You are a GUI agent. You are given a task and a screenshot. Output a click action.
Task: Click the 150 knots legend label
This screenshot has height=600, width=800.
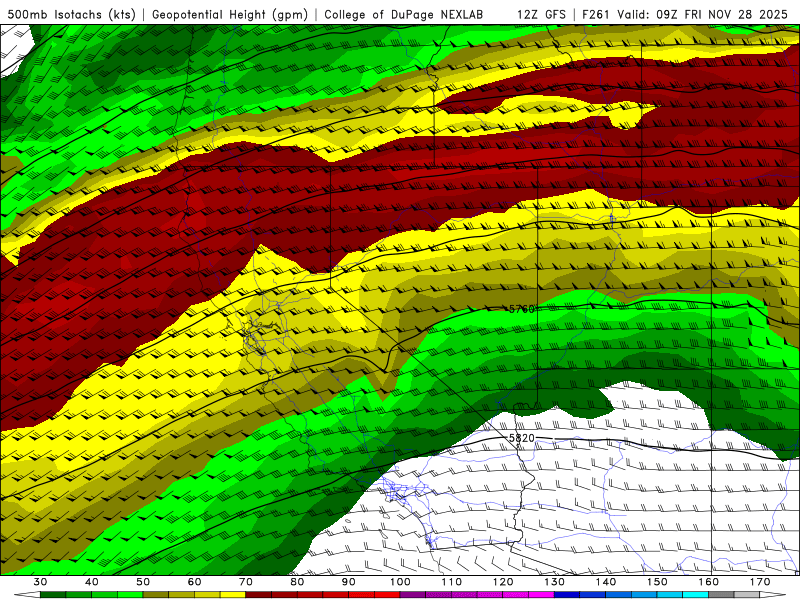pyautogui.click(x=657, y=582)
